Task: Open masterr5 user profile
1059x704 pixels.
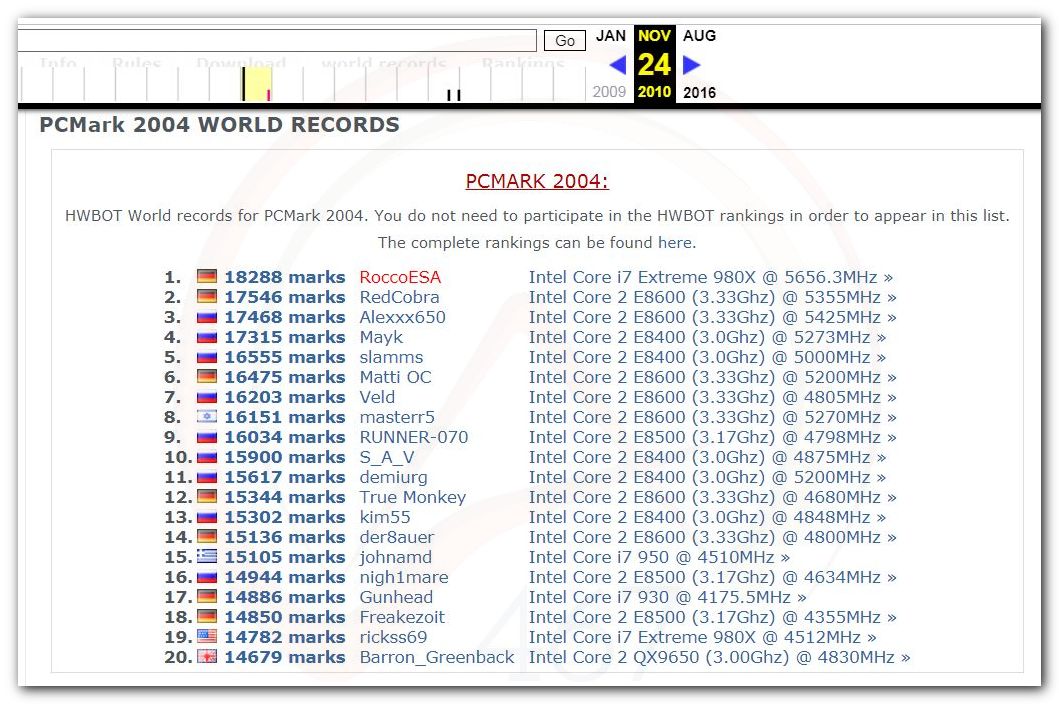Action: pyautogui.click(x=397, y=417)
